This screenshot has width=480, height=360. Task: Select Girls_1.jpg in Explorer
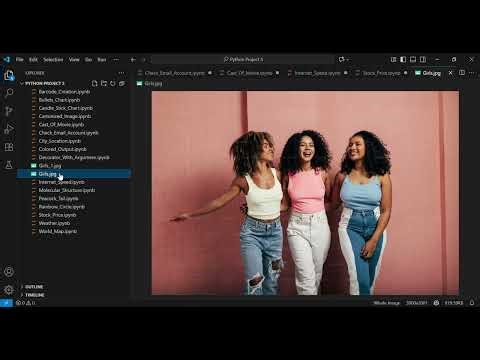(50, 165)
